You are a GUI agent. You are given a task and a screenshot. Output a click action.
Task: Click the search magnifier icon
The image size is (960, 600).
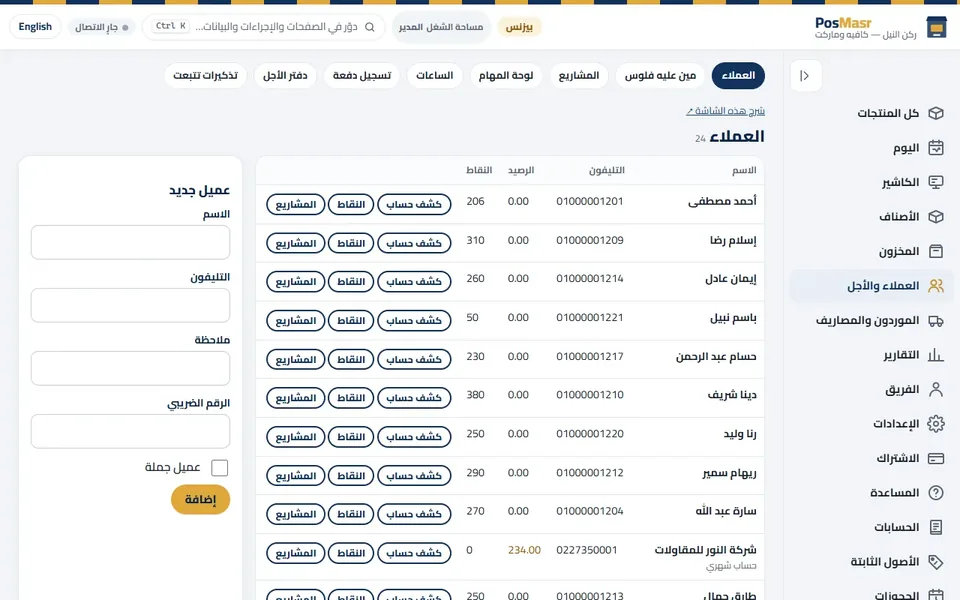coord(370,27)
